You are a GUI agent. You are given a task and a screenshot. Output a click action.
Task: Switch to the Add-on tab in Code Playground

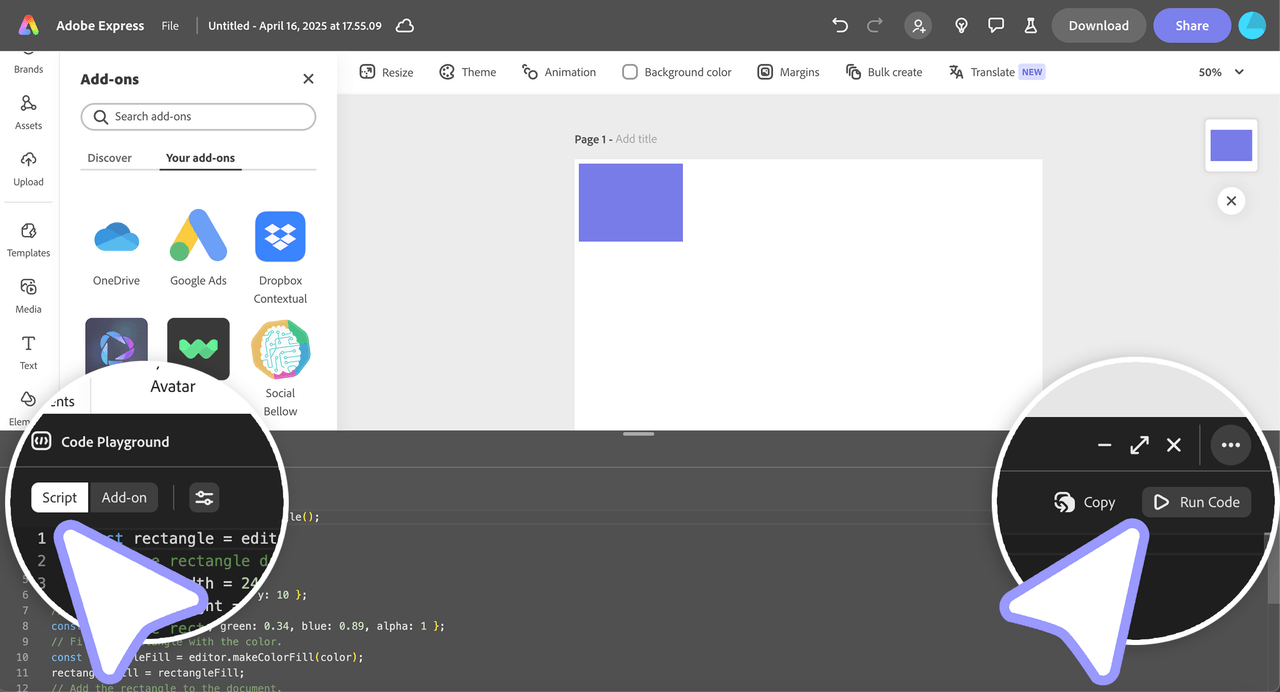[x=124, y=497]
